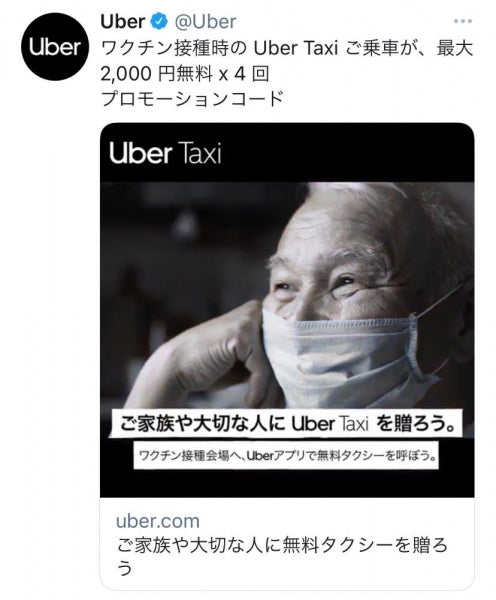Click the masked elderly man photo
This screenshot has height=600, width=496.
click(287, 295)
